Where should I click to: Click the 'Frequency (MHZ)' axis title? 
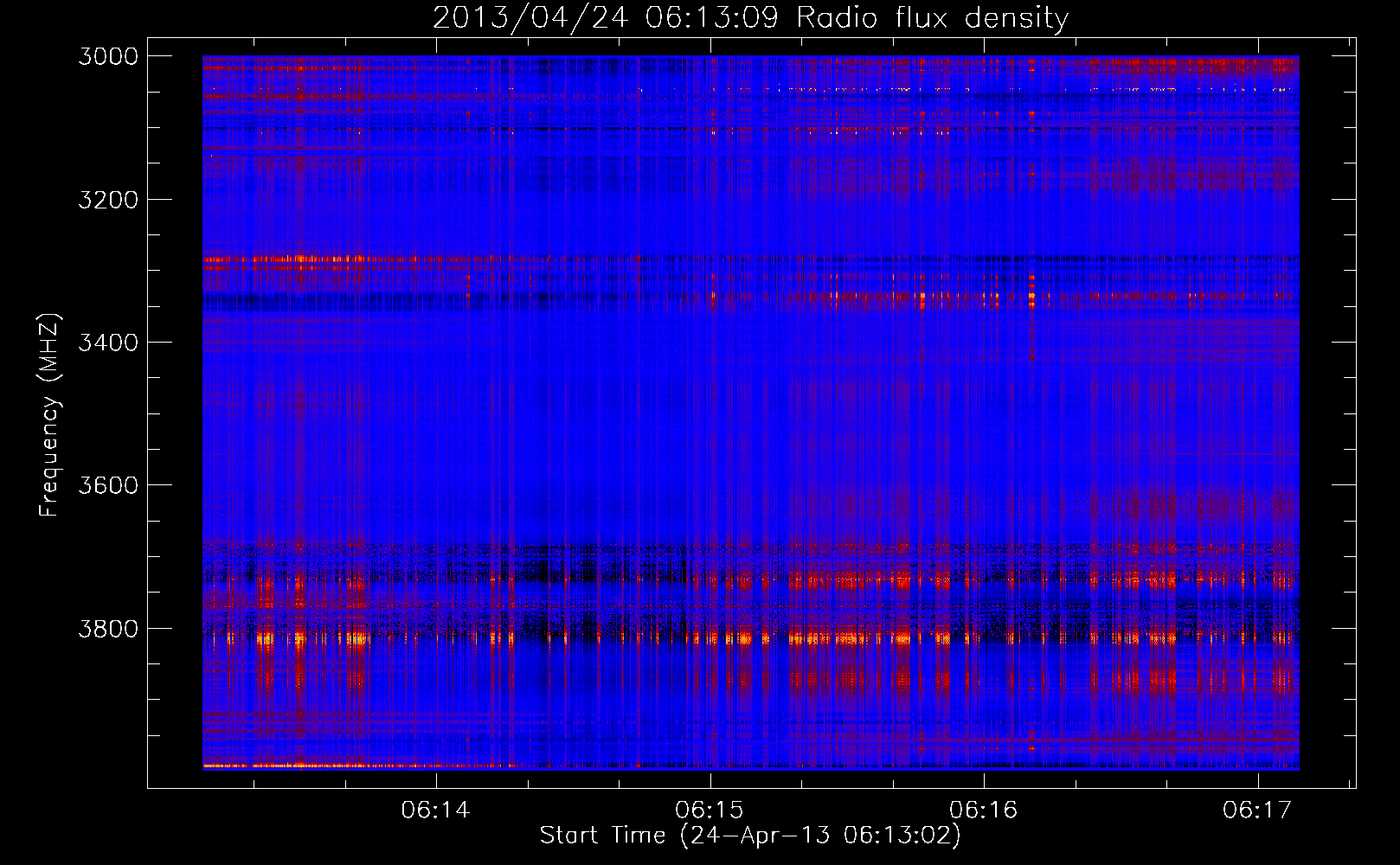[x=50, y=415]
